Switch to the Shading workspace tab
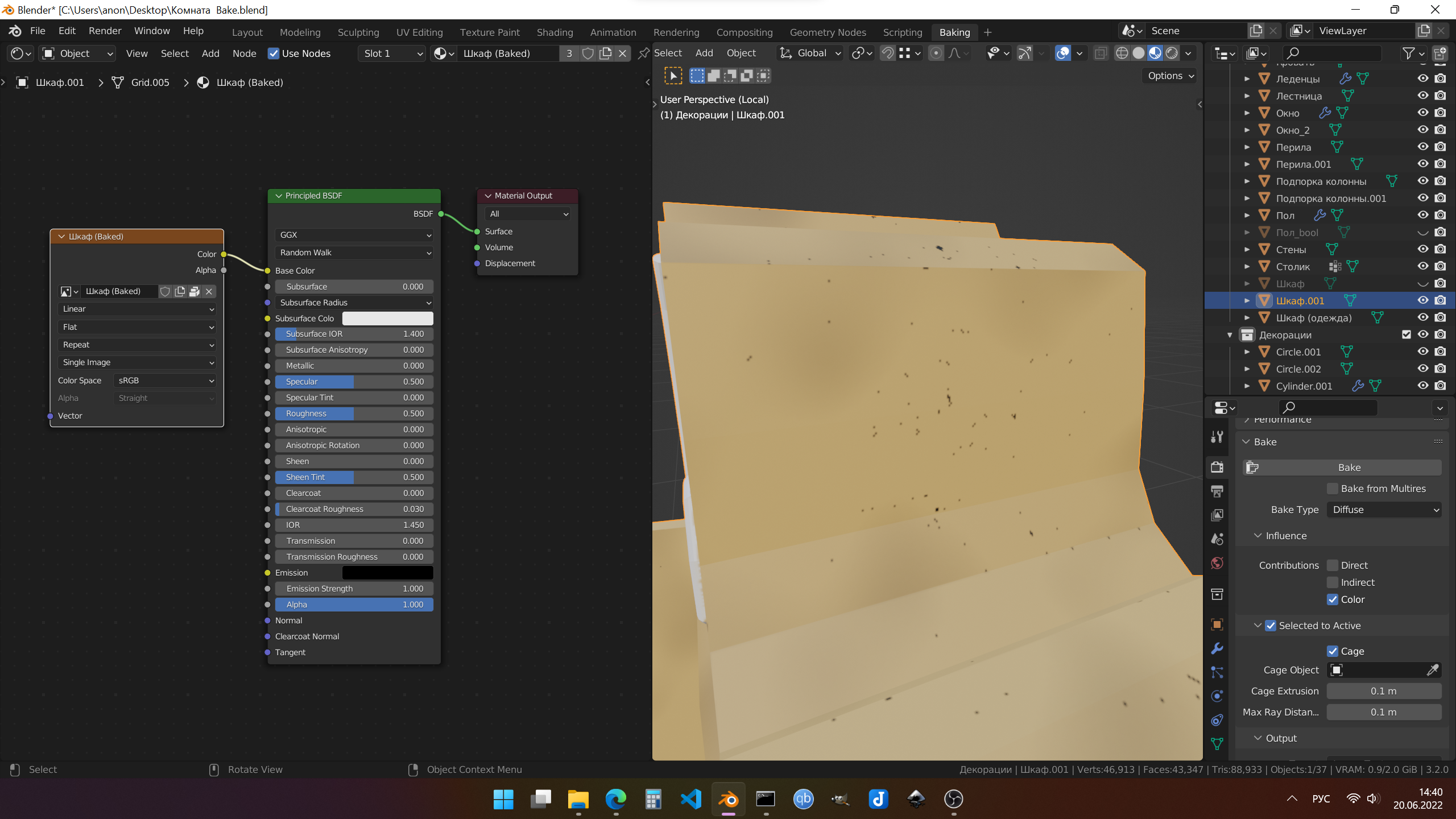This screenshot has width=1456, height=819. click(x=555, y=32)
